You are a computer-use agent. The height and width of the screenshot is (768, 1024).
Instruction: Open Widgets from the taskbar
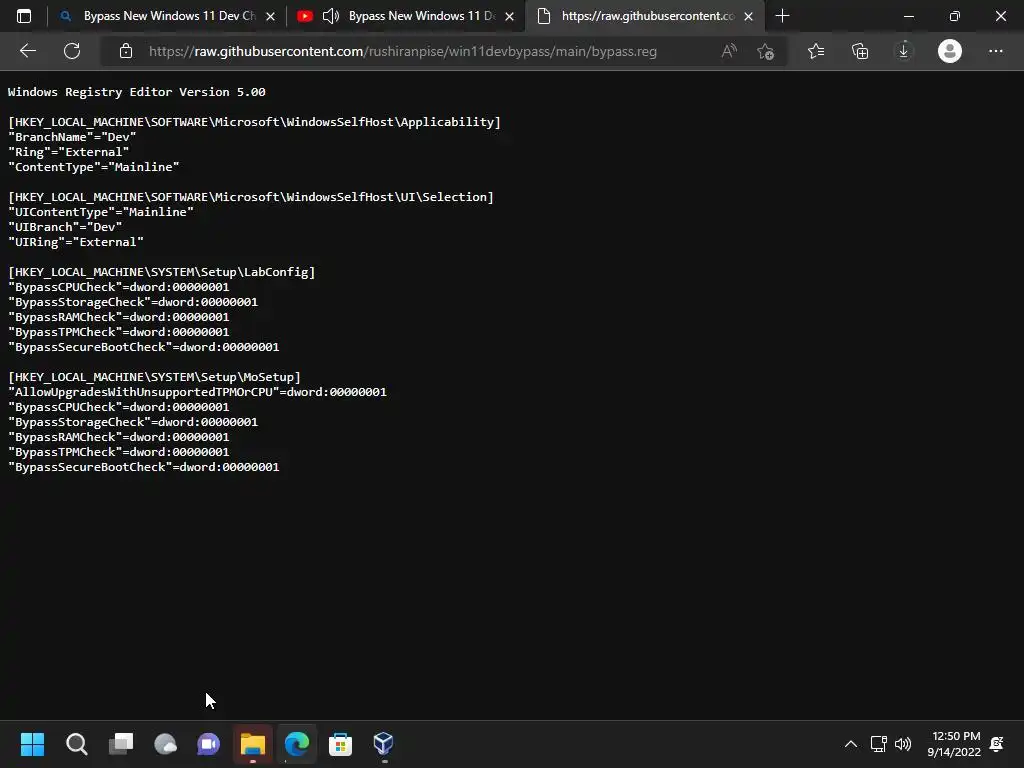click(165, 744)
